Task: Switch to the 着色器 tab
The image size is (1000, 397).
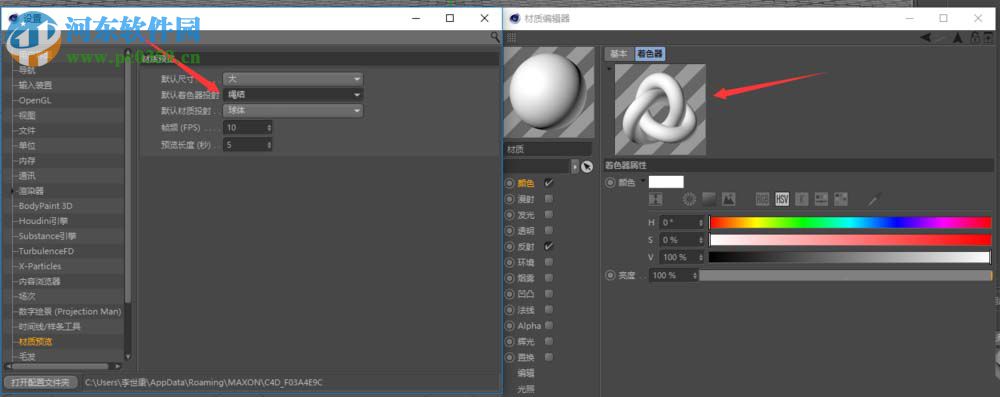Action: (x=650, y=54)
